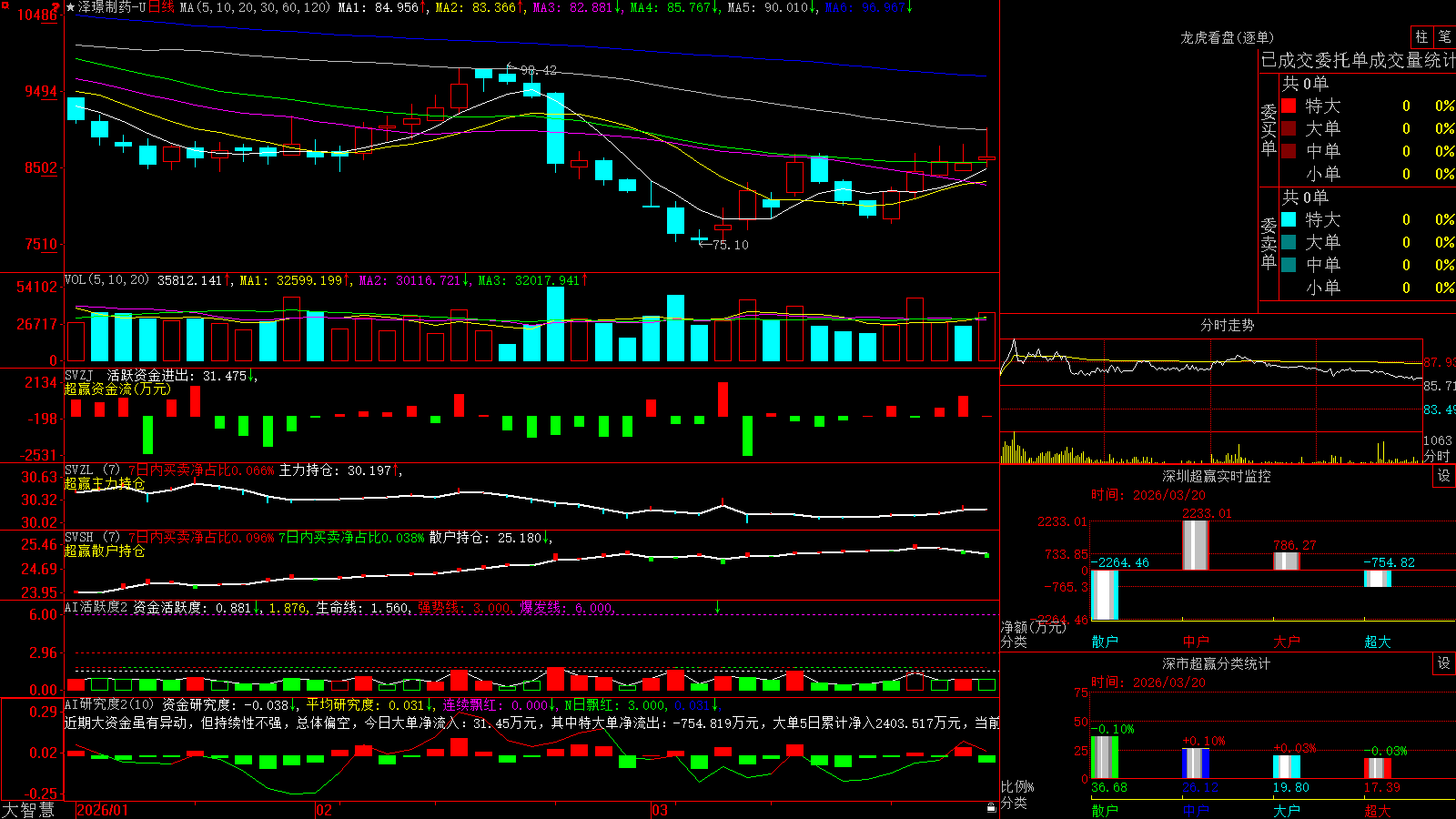Click the lock icon on the time axis
The height and width of the screenshot is (819, 1456).
pyautogui.click(x=991, y=807)
